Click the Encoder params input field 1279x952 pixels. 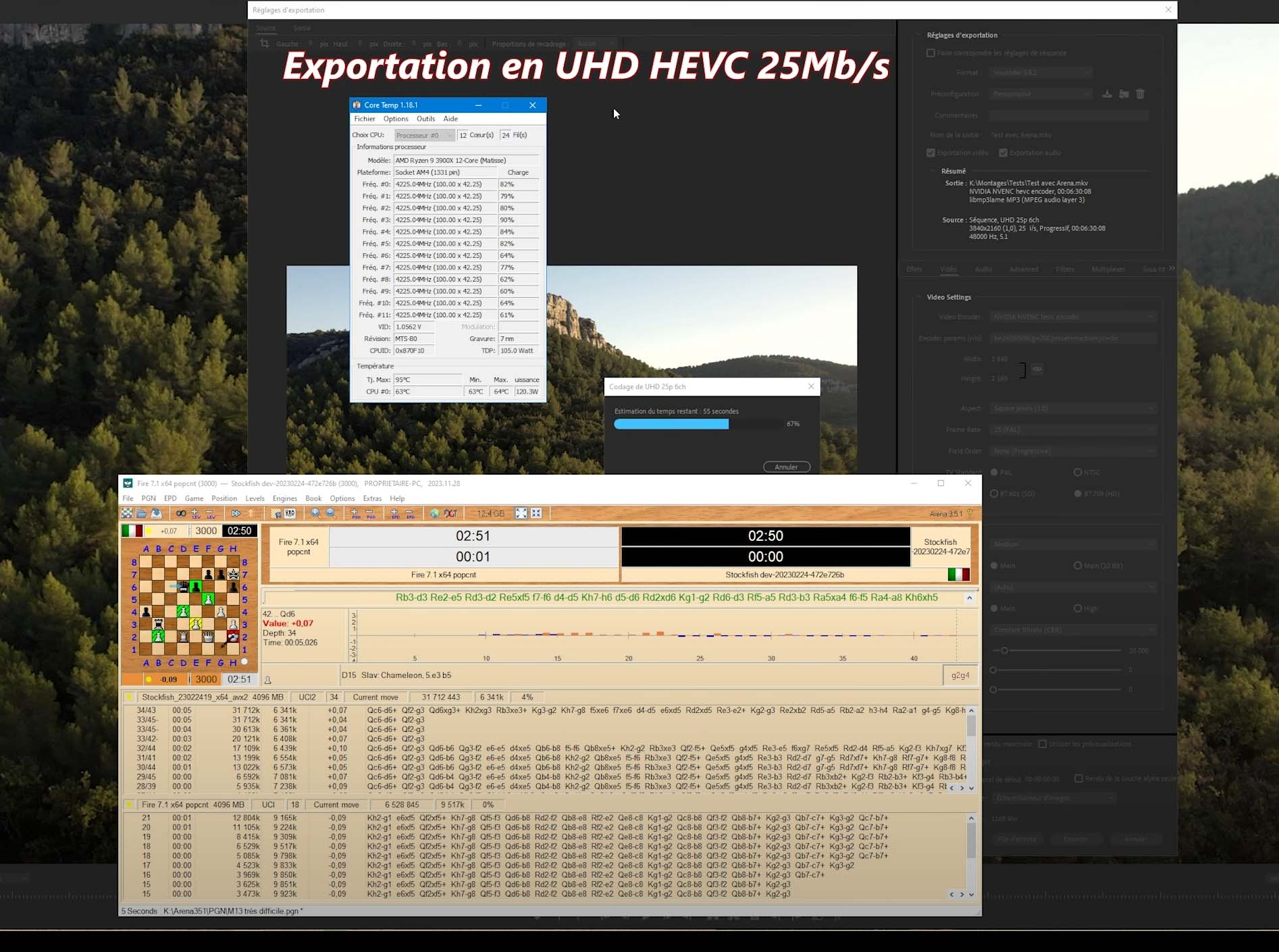tap(1073, 338)
